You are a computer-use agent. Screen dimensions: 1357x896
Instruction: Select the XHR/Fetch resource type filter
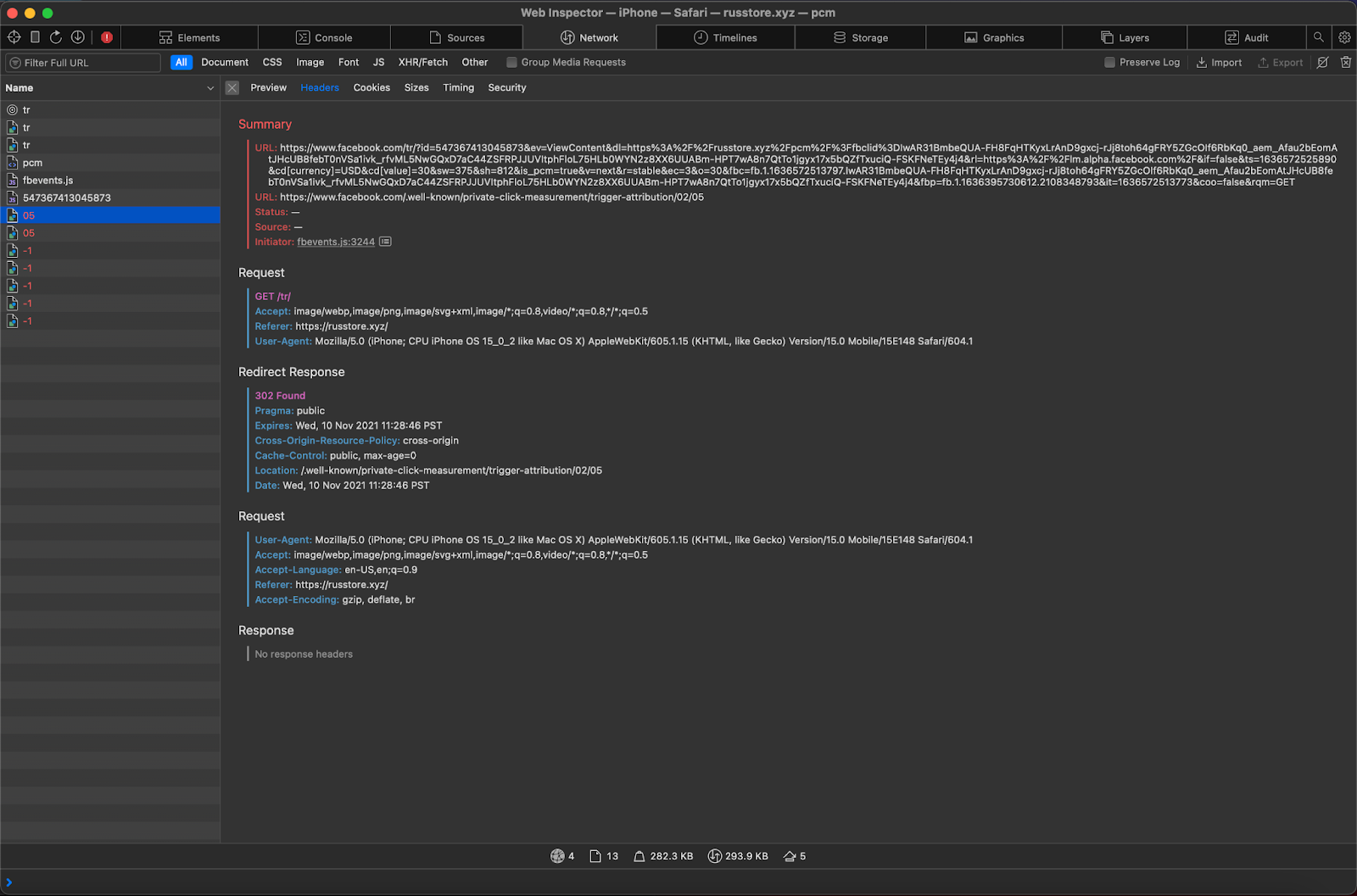422,63
